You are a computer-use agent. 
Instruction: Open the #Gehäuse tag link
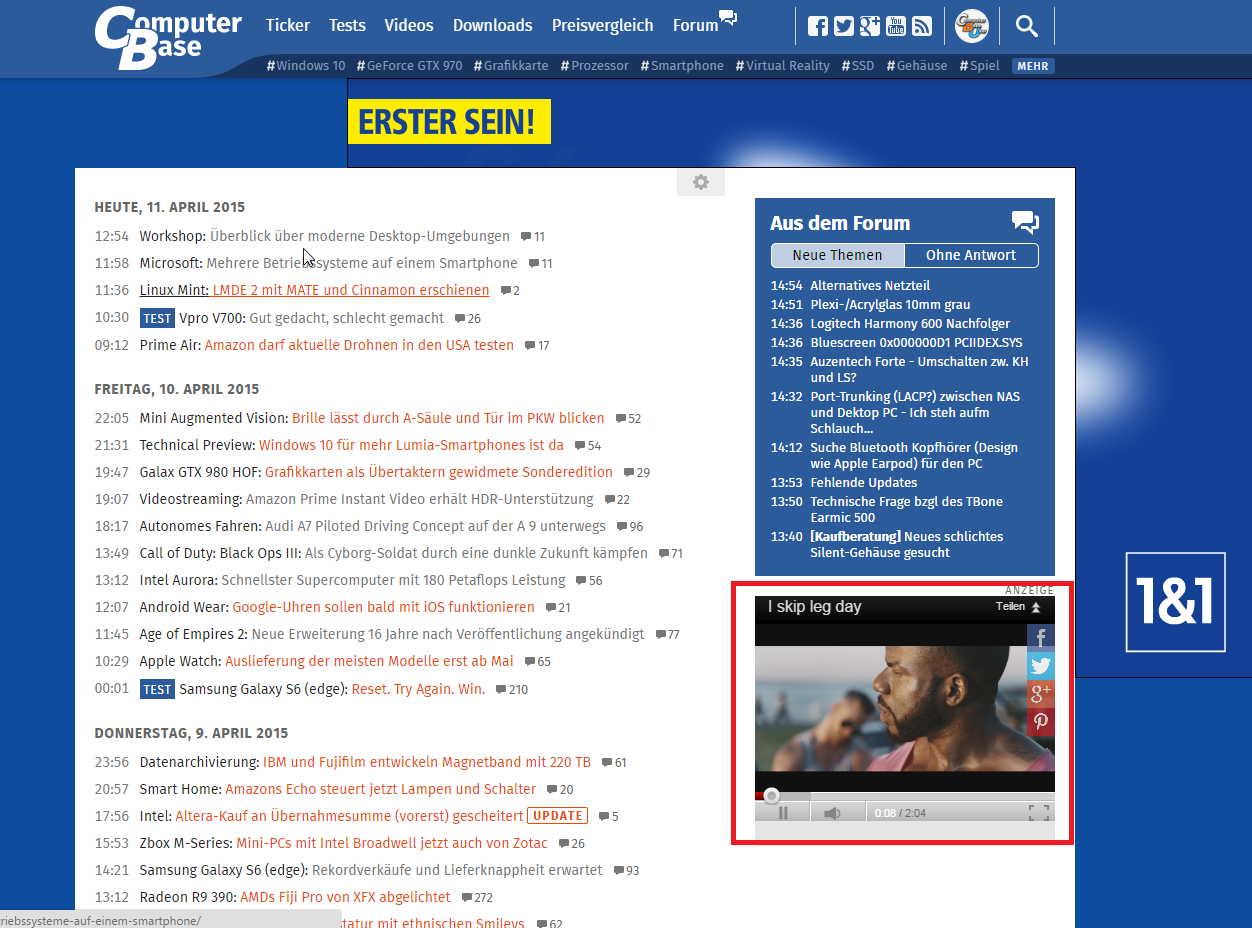pyautogui.click(x=916, y=66)
